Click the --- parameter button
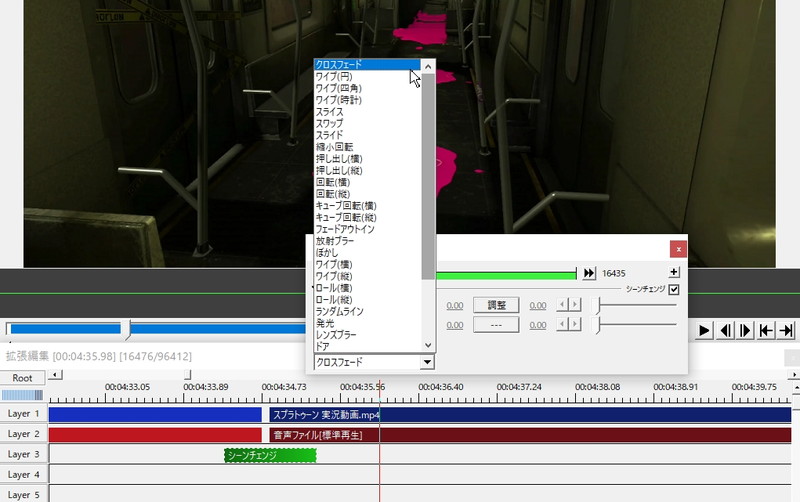Viewport: 800px width, 502px height. pyautogui.click(x=496, y=324)
